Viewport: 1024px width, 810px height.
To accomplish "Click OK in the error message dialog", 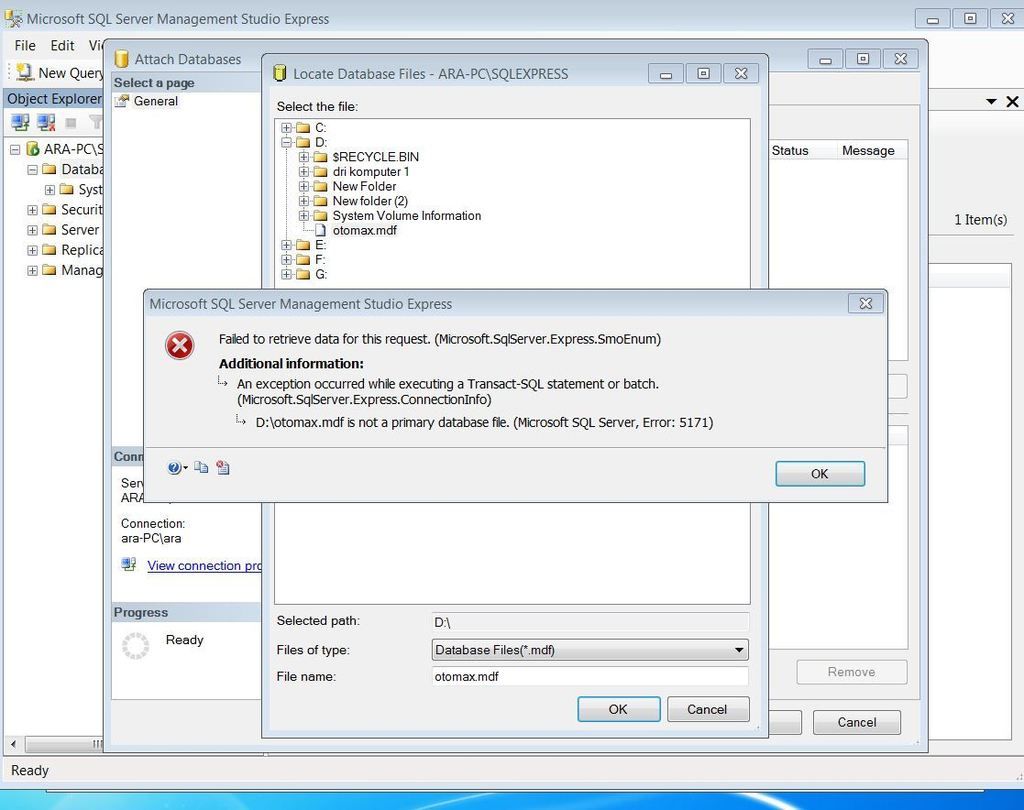I will point(820,474).
